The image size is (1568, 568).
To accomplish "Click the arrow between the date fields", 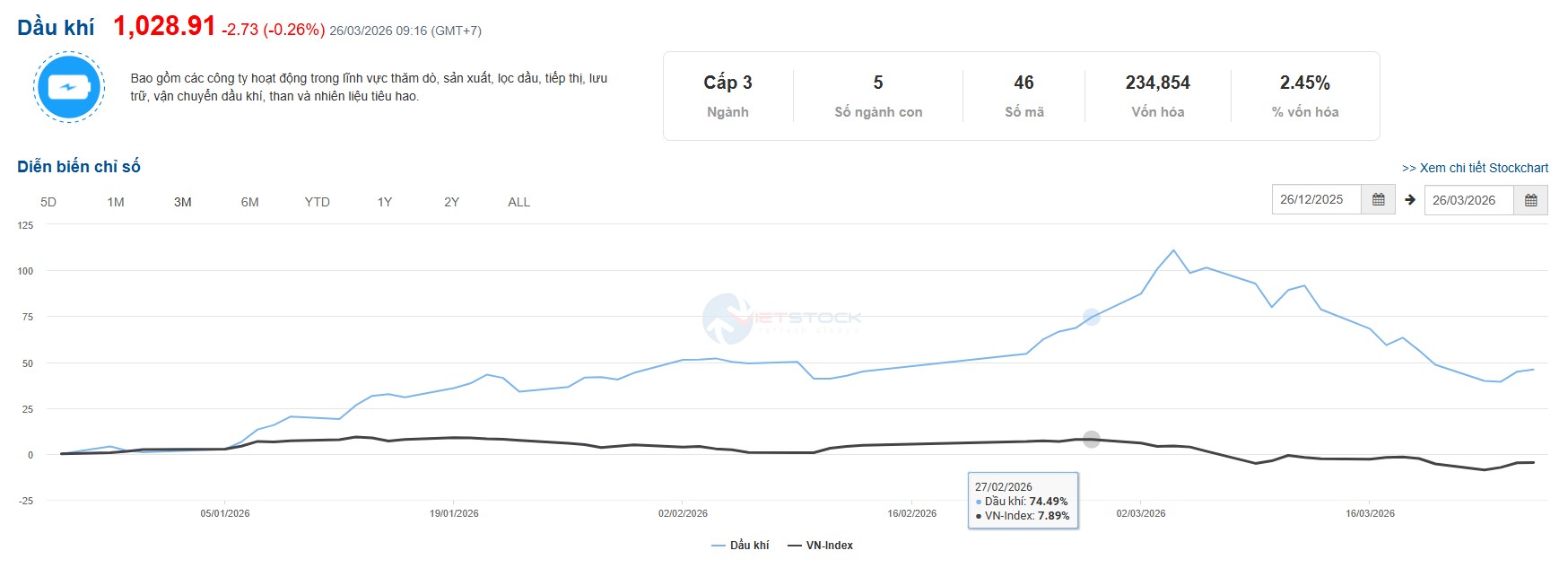I will pos(1410,199).
